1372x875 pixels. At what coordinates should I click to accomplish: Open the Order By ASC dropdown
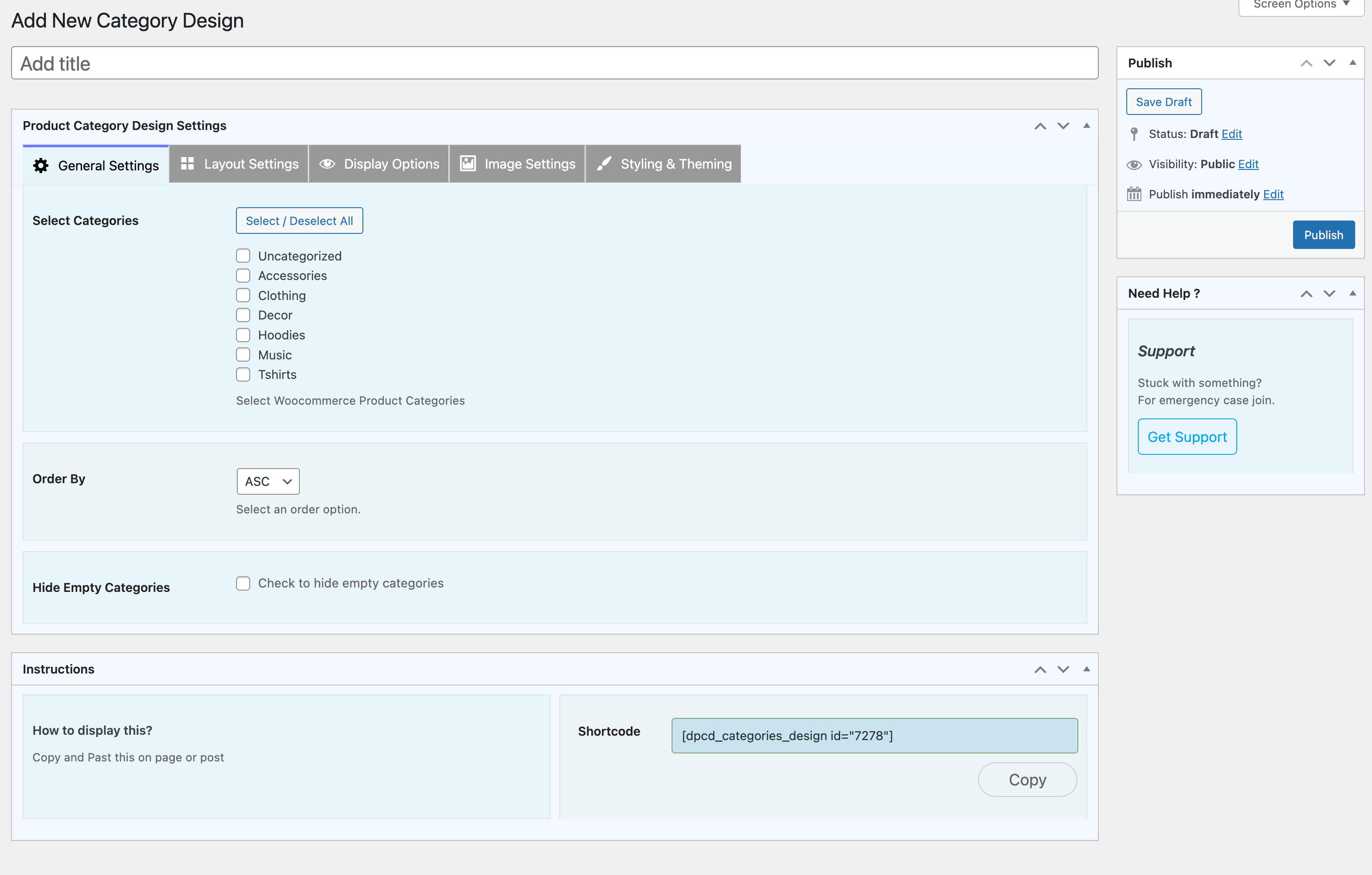pos(268,482)
